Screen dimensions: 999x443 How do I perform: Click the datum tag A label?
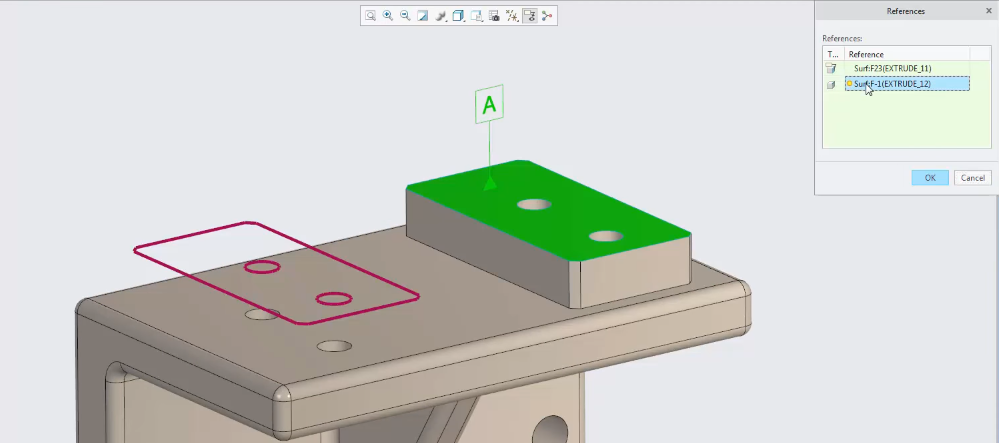tap(489, 103)
